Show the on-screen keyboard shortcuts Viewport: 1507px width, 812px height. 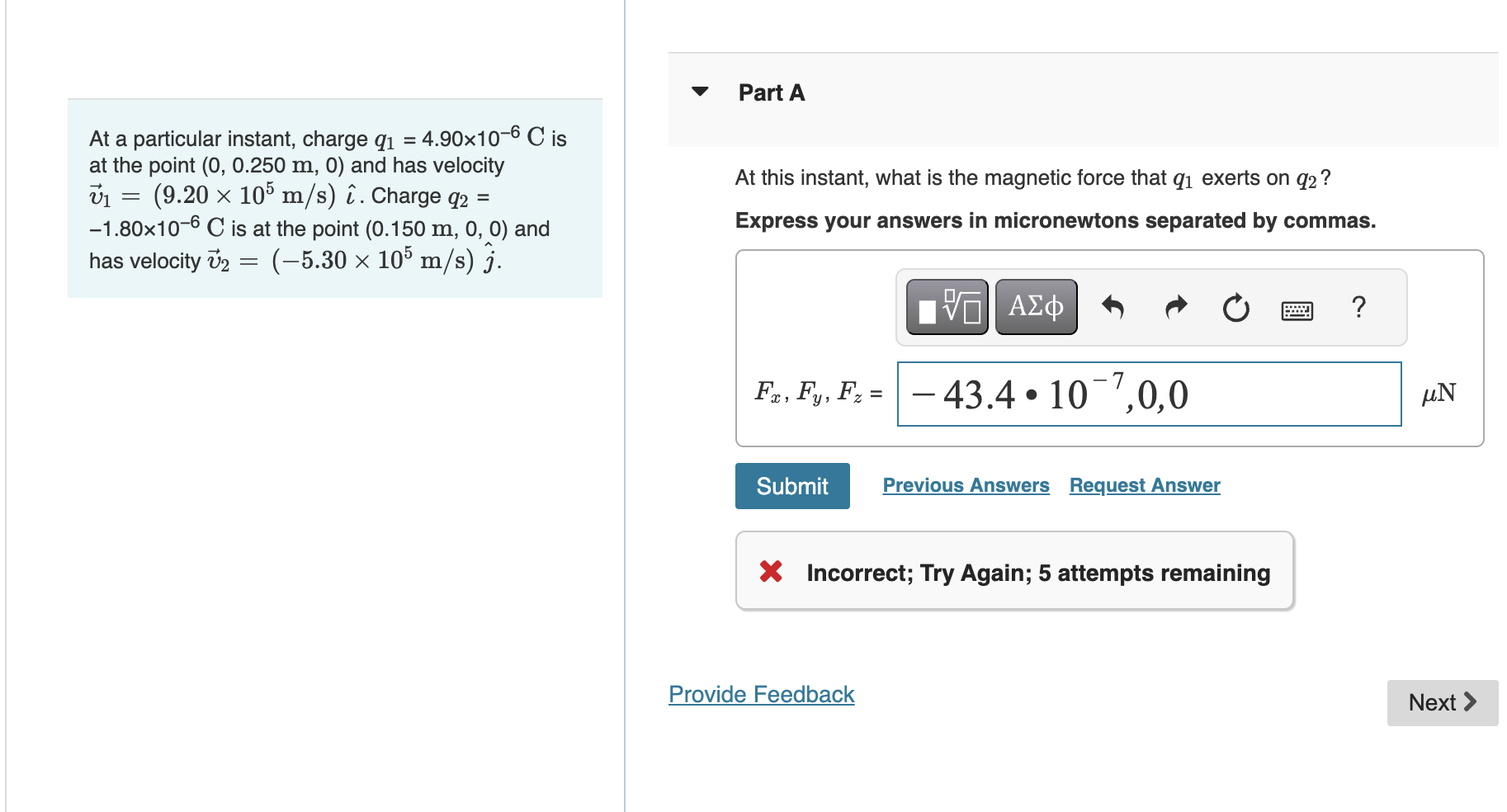tap(1296, 307)
